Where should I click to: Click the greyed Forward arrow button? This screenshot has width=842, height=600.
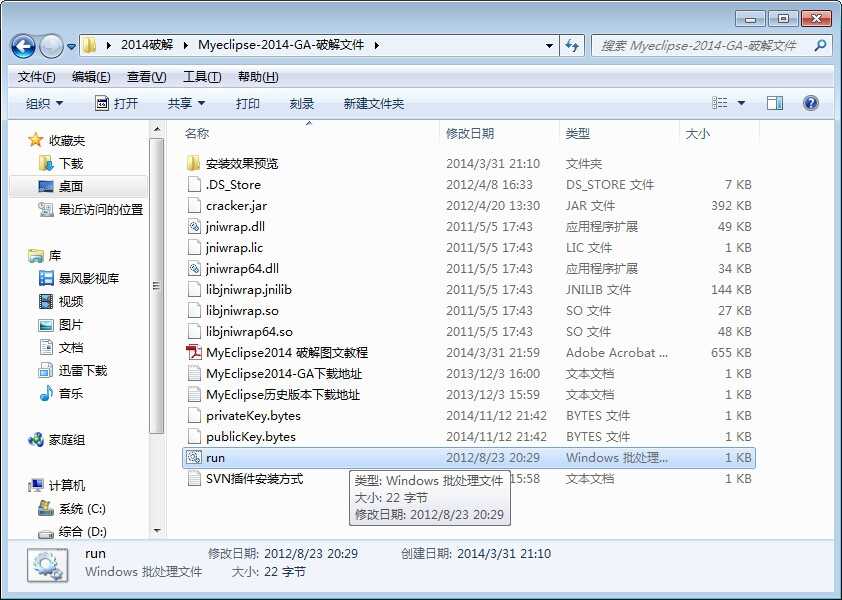pyautogui.click(x=52, y=47)
